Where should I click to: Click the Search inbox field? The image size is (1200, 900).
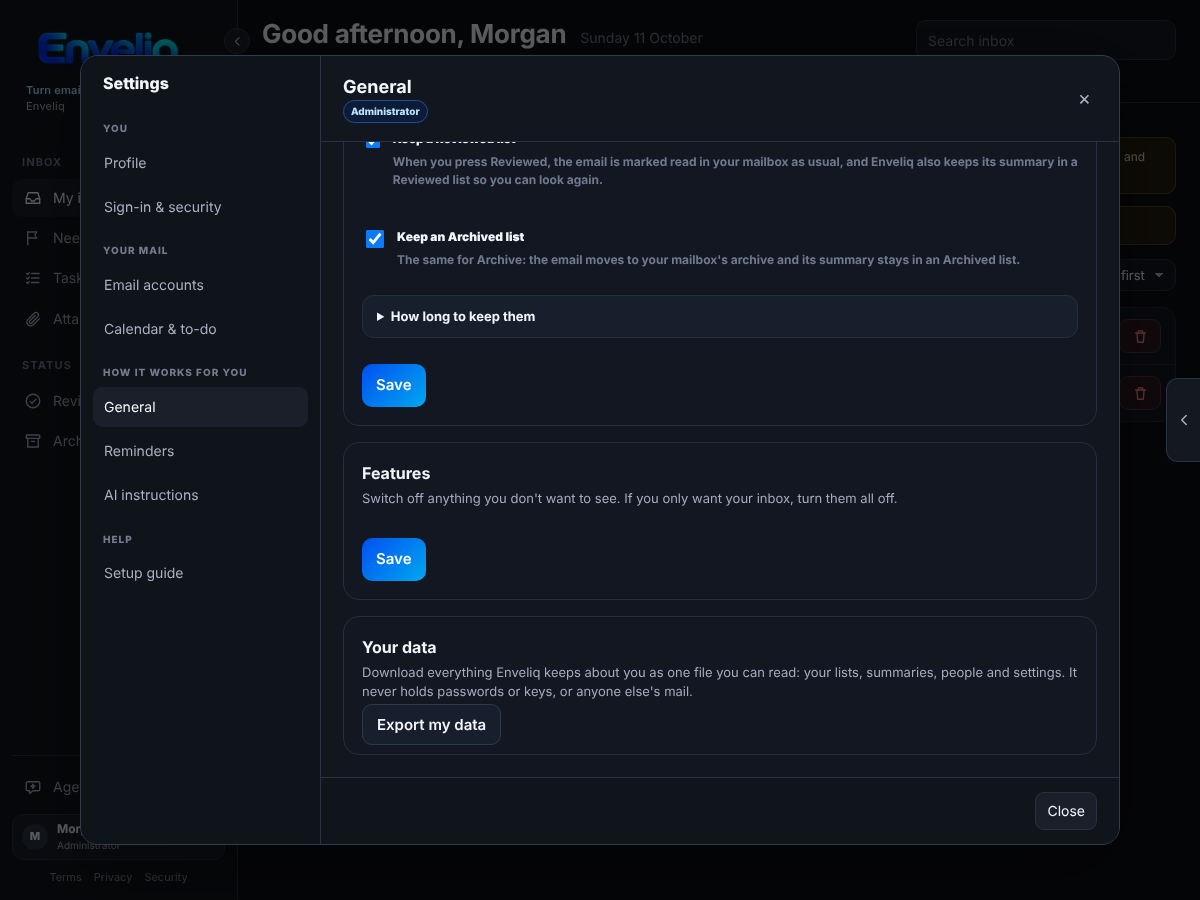click(1045, 41)
